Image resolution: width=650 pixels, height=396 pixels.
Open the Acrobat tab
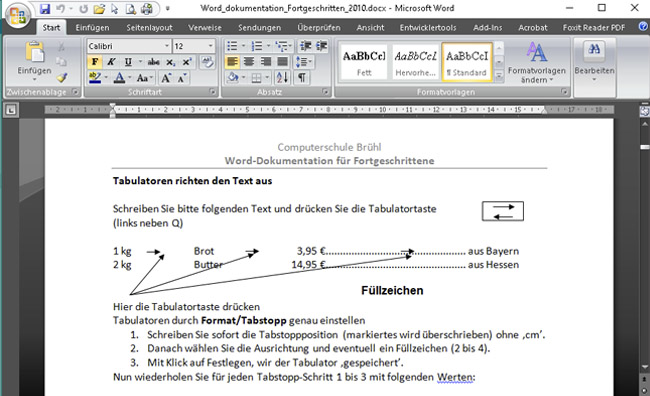tap(533, 28)
